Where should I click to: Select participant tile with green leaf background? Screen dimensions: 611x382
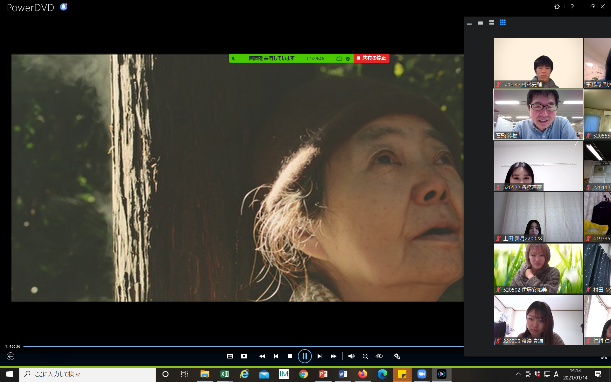(538, 269)
